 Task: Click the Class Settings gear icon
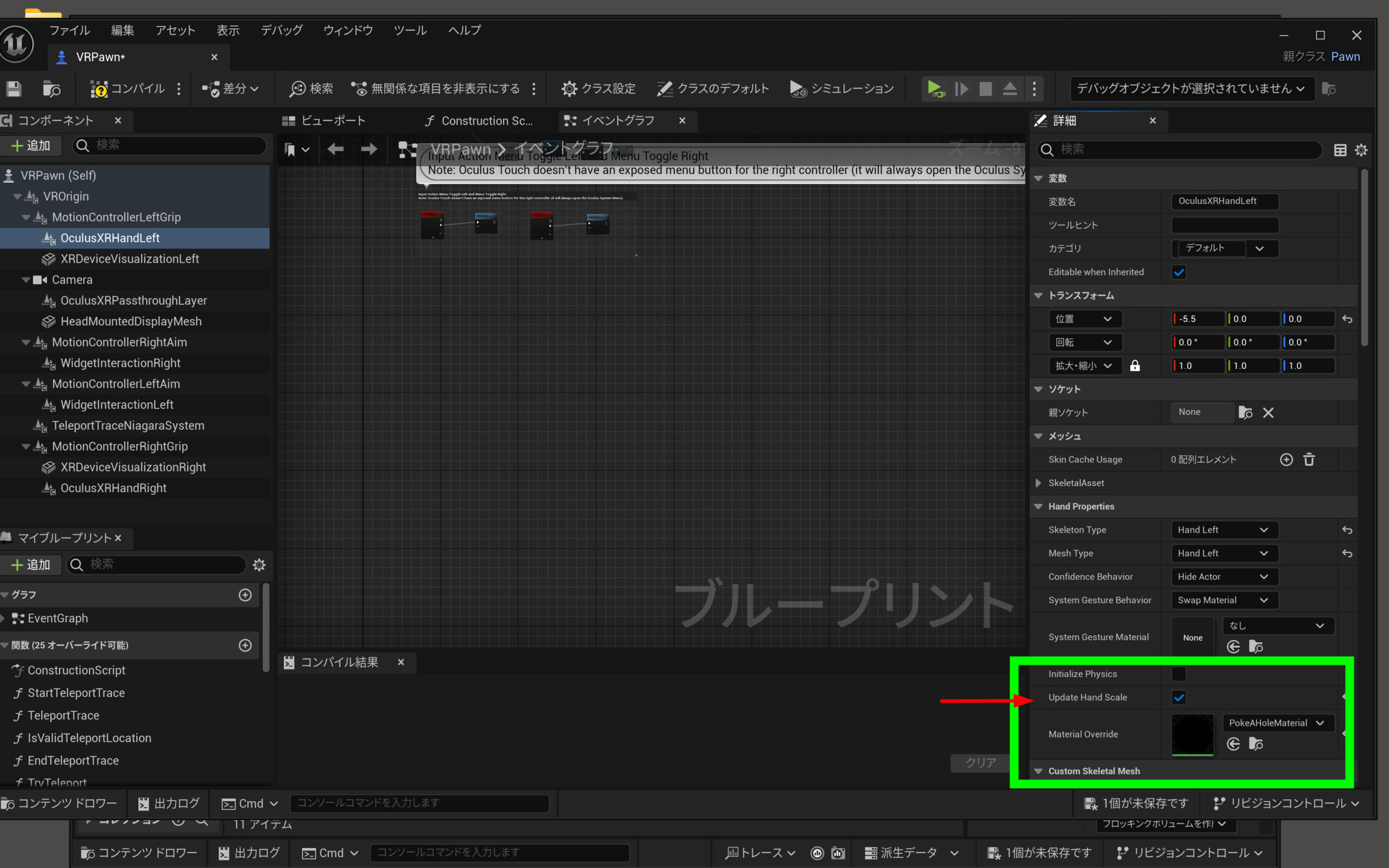(x=569, y=88)
